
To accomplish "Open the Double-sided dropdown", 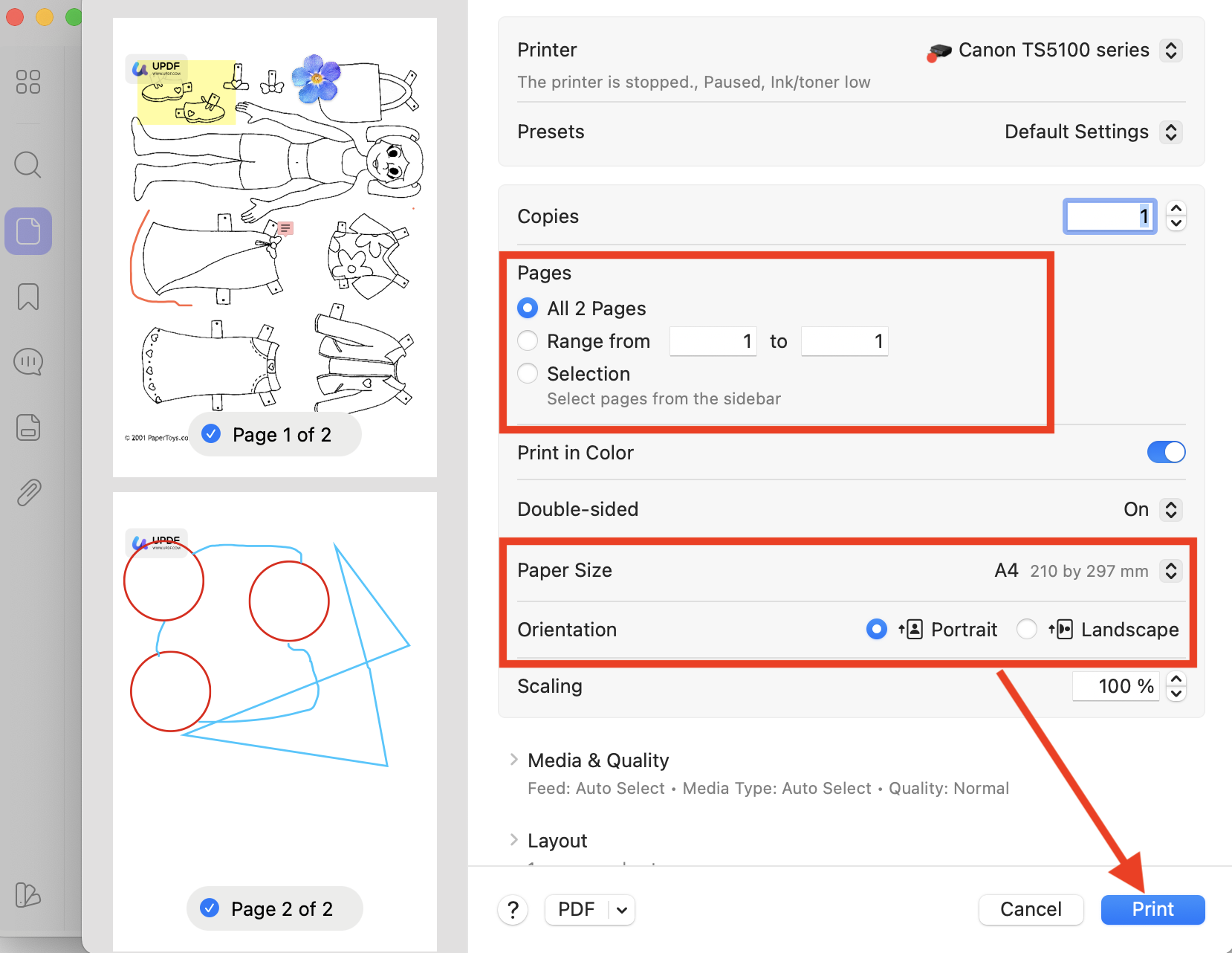I will coord(1170,509).
